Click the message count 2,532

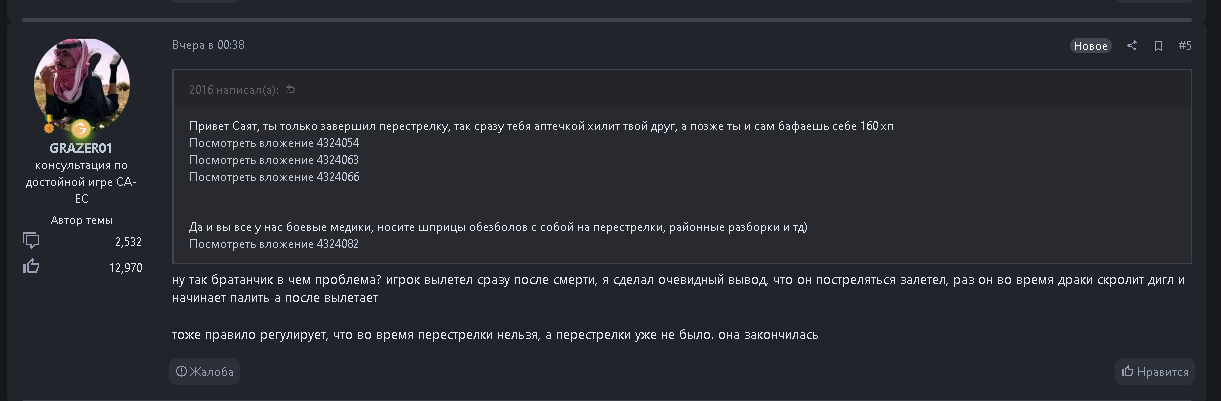pos(128,241)
